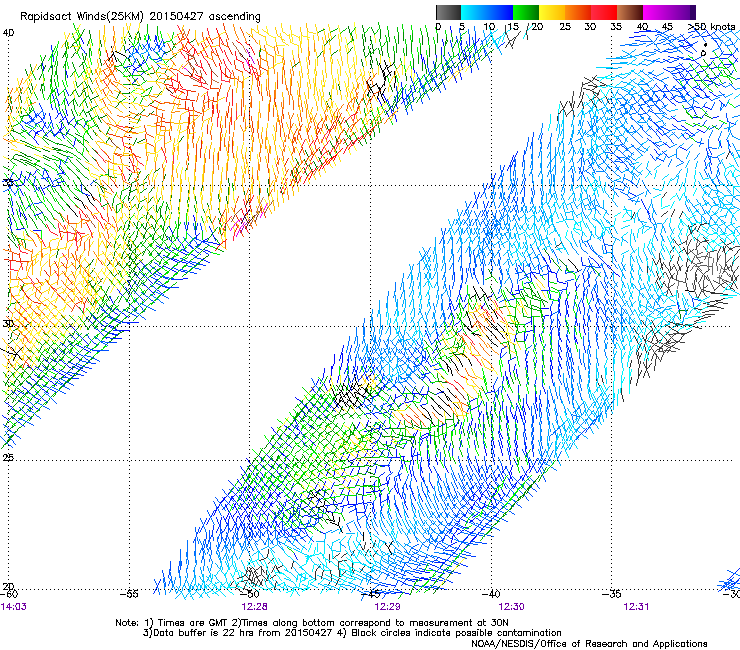The image size is (740, 650).
Task: Click the brown 35-40 knots legend swatch
Action: [x=630, y=12]
